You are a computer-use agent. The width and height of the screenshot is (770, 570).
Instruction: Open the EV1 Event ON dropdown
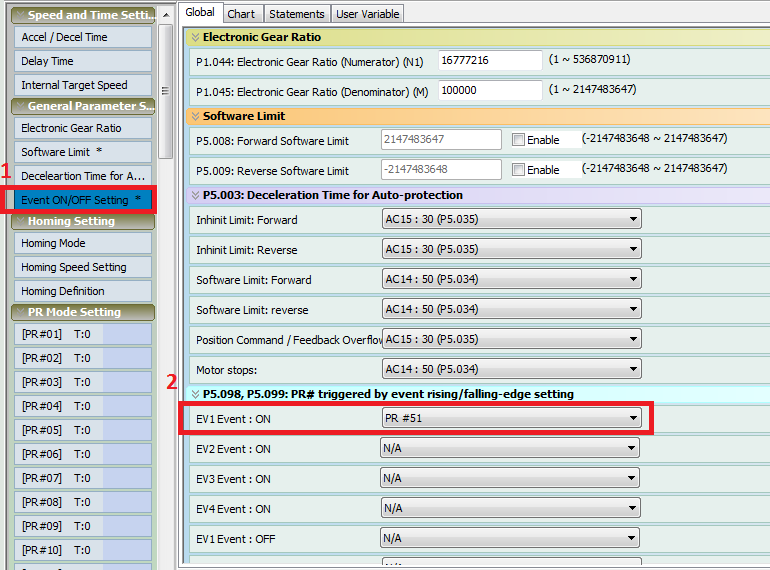[x=633, y=419]
